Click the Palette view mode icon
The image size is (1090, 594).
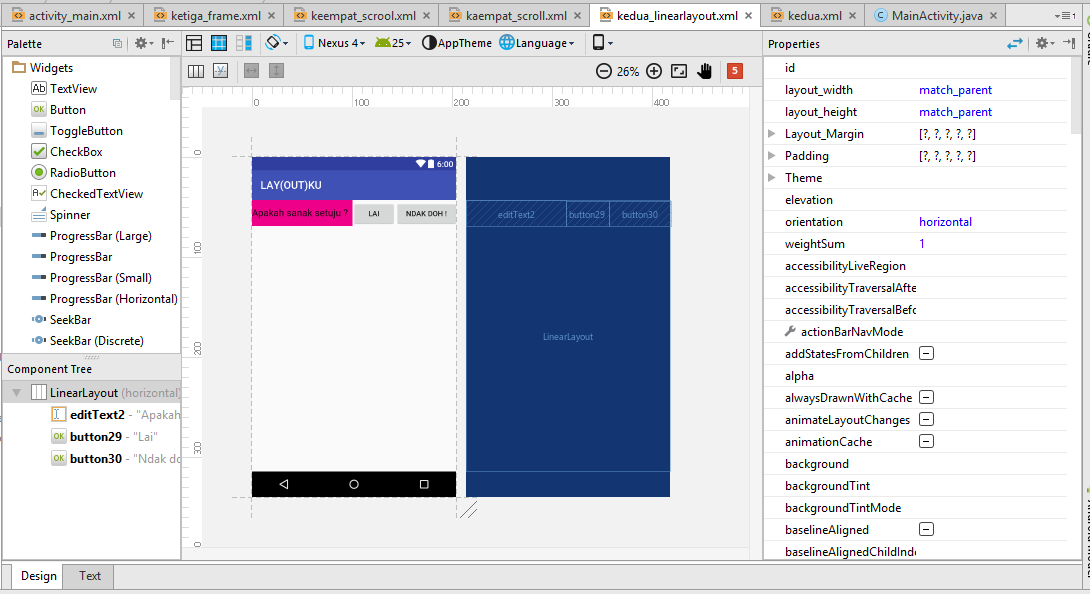coord(117,44)
